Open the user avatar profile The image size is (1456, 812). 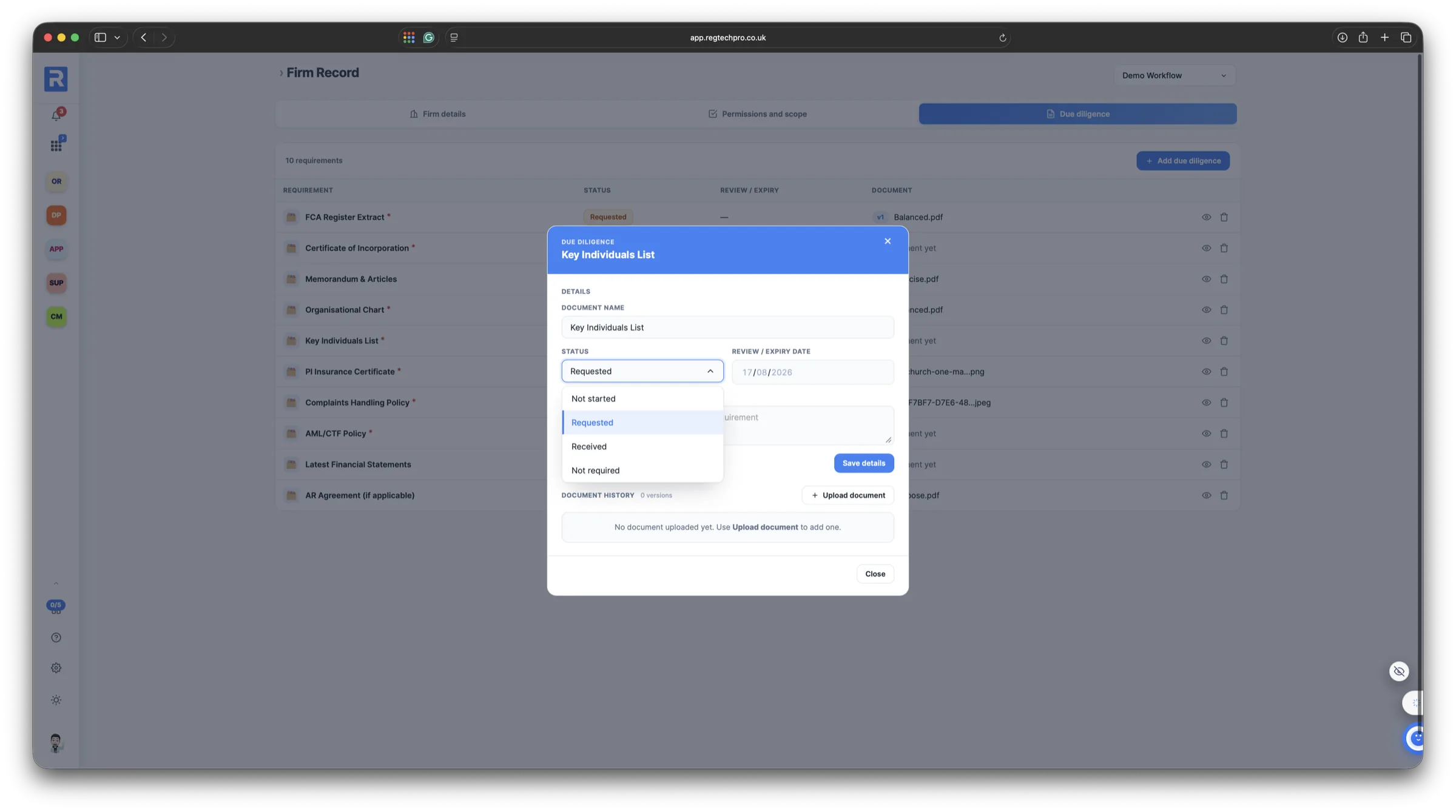click(x=56, y=743)
